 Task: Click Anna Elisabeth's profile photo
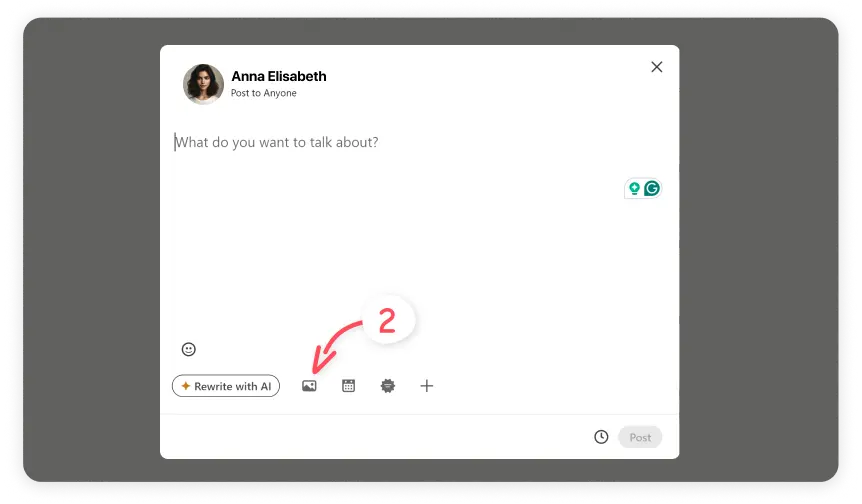pos(203,84)
